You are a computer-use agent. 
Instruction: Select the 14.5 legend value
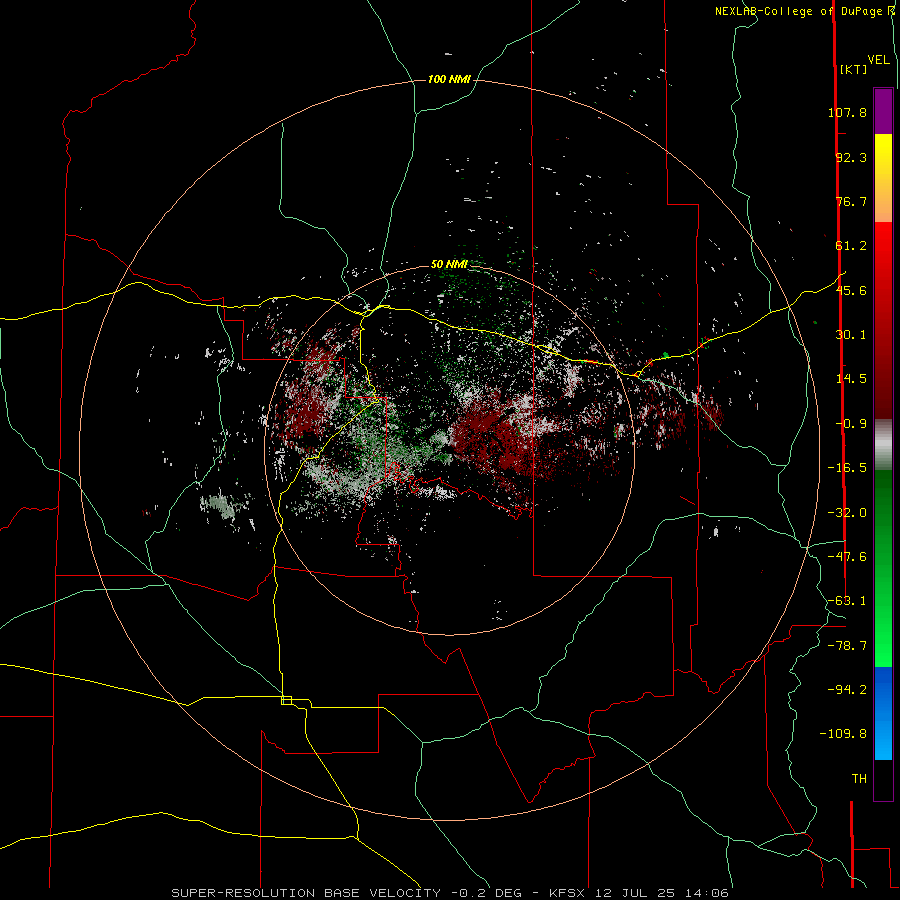[x=851, y=379]
